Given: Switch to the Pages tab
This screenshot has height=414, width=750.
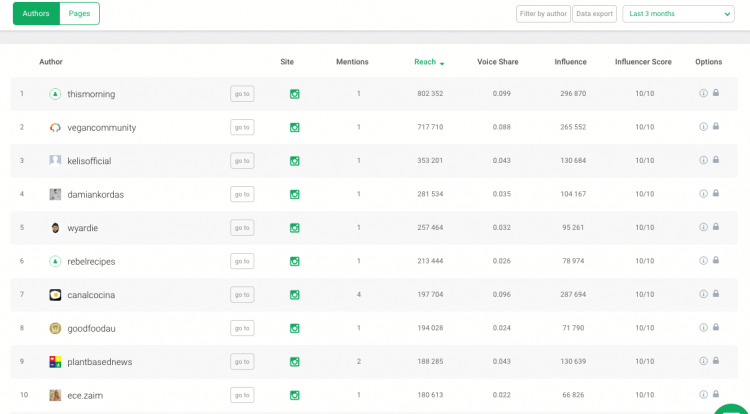Looking at the screenshot, I should pos(79,13).
